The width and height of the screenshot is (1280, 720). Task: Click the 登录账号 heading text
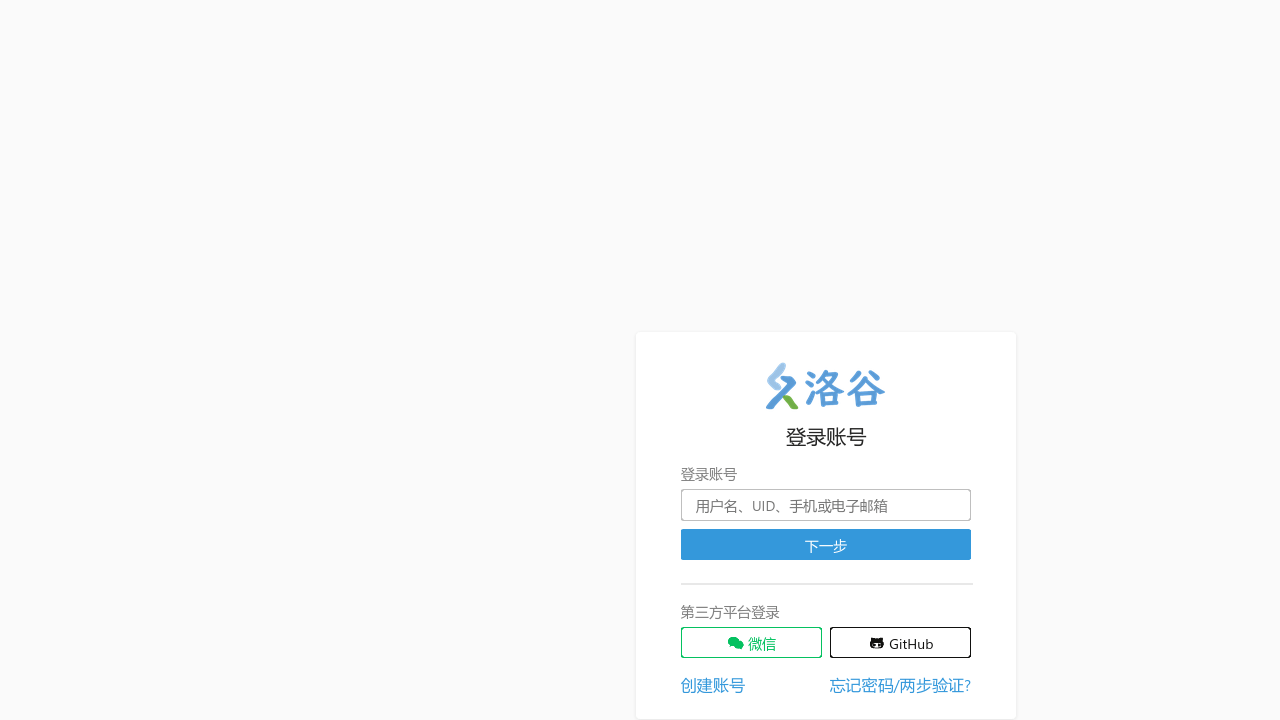point(826,437)
